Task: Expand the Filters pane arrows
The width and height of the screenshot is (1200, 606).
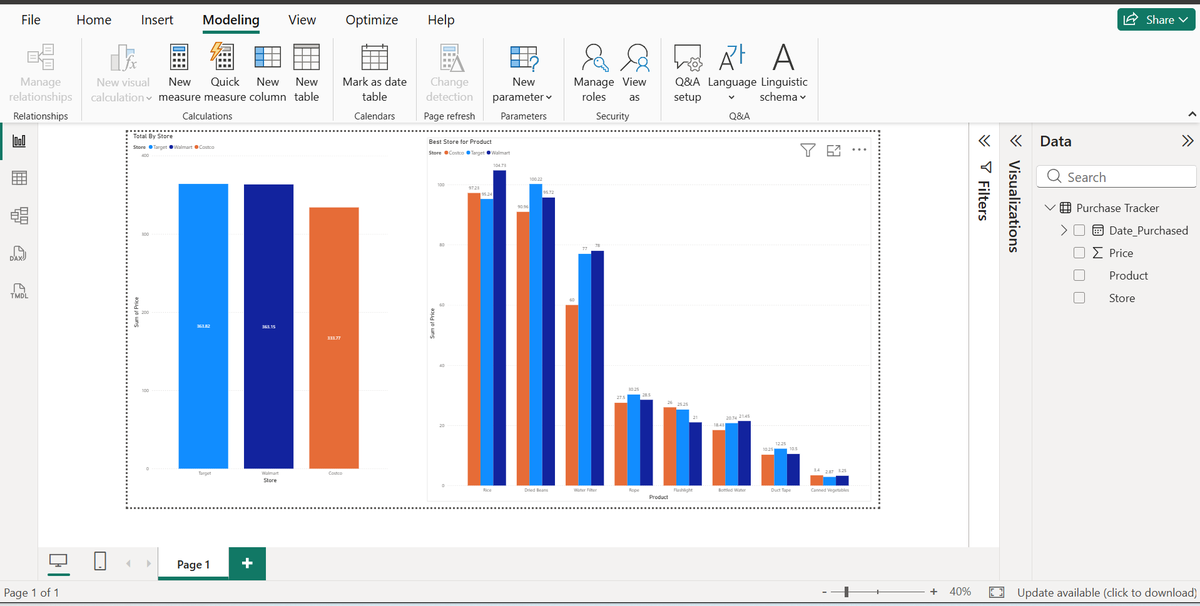Action: tap(984, 141)
